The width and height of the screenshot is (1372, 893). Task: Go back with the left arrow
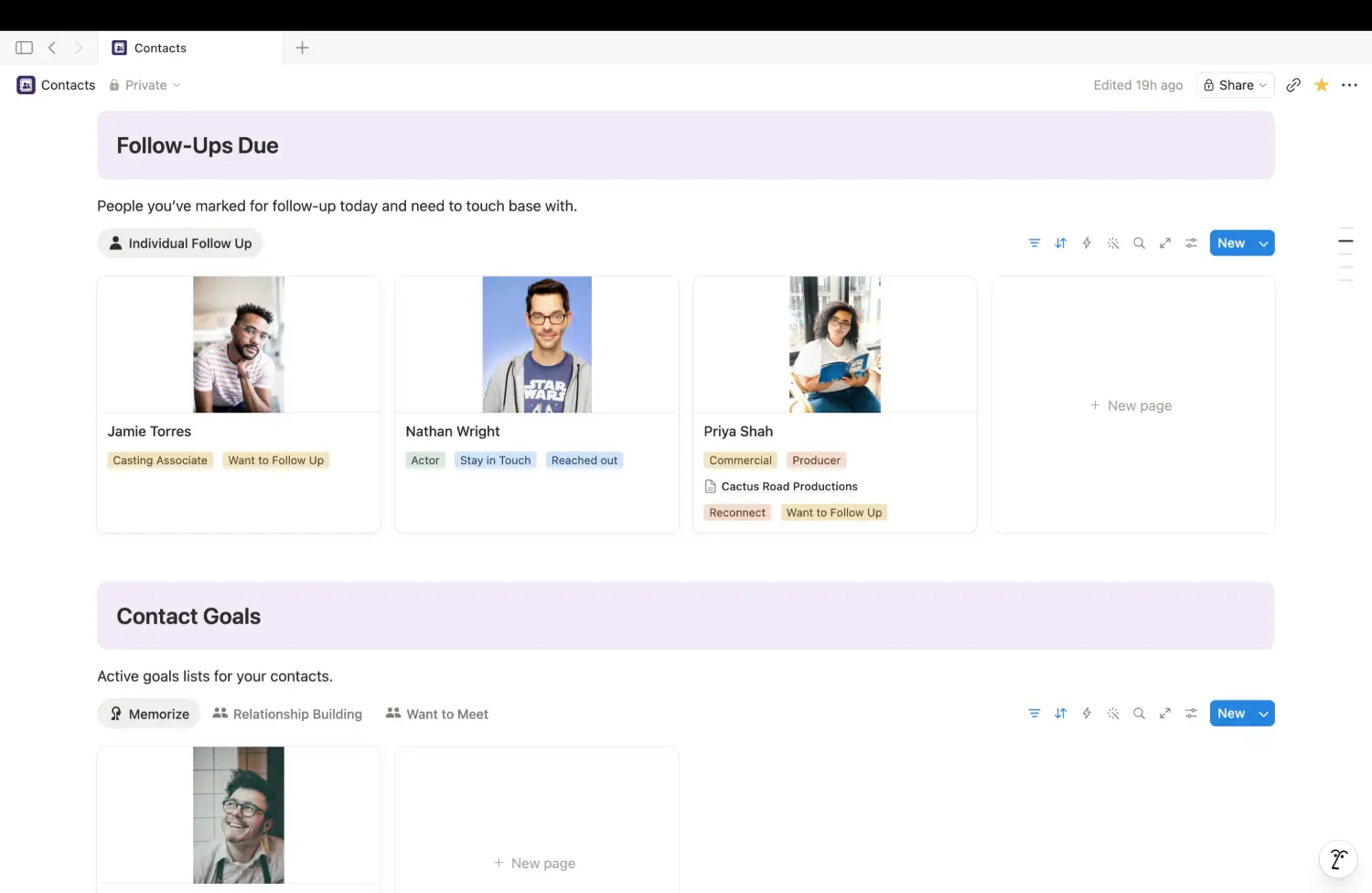[x=52, y=48]
